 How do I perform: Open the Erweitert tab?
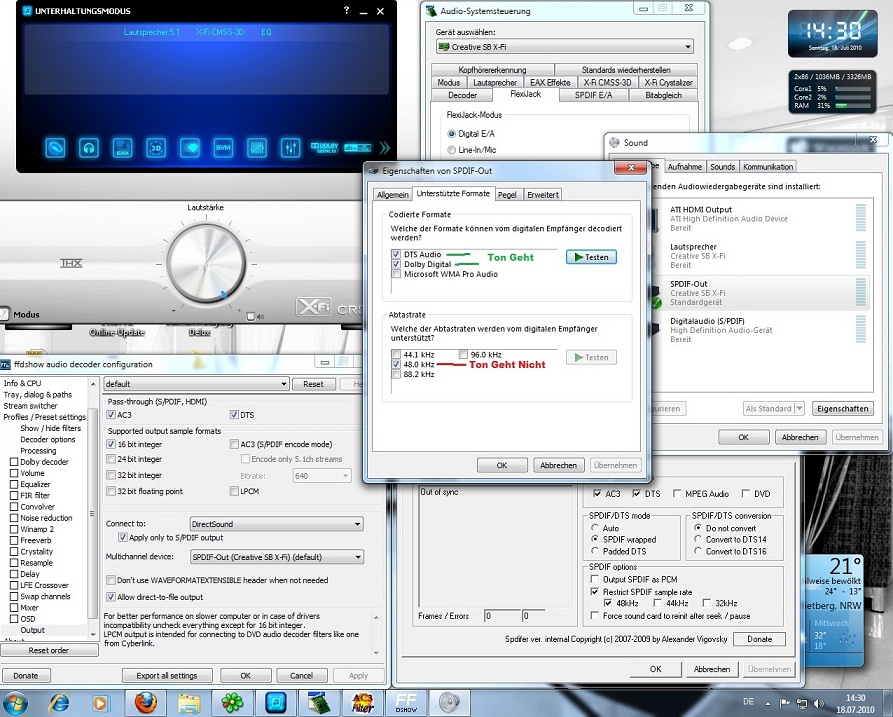click(x=543, y=195)
